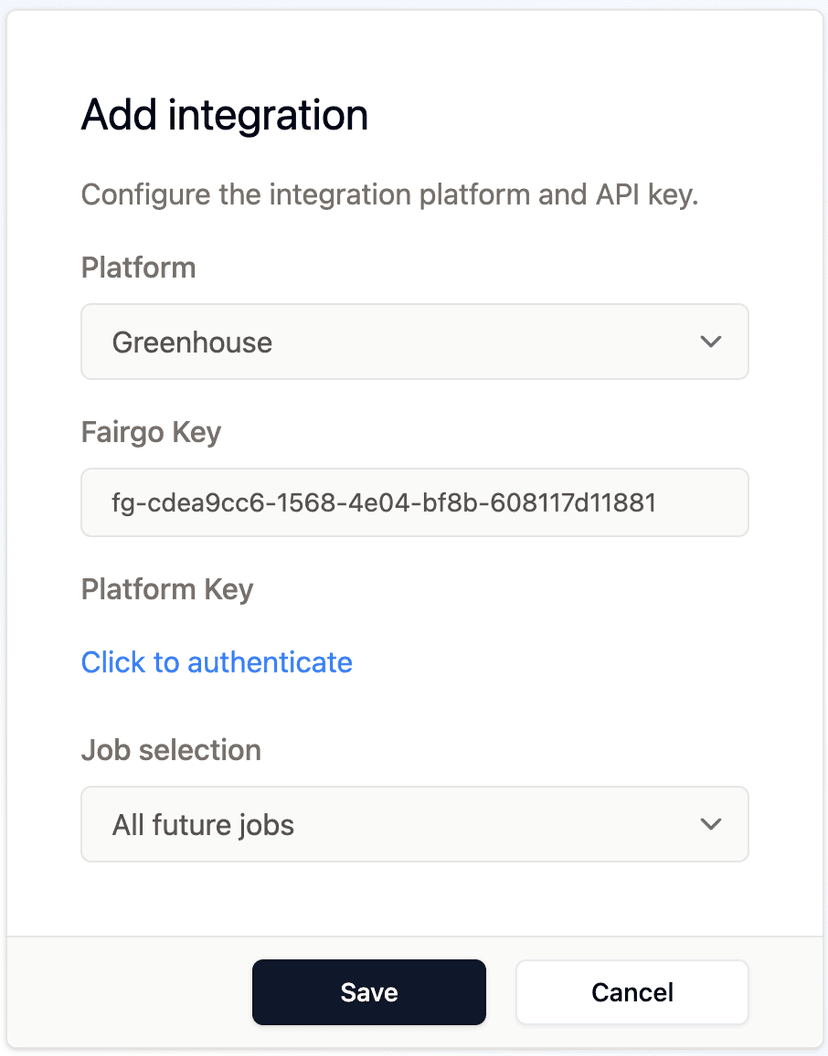Click the configure integration description text
This screenshot has width=828, height=1056.
click(390, 194)
